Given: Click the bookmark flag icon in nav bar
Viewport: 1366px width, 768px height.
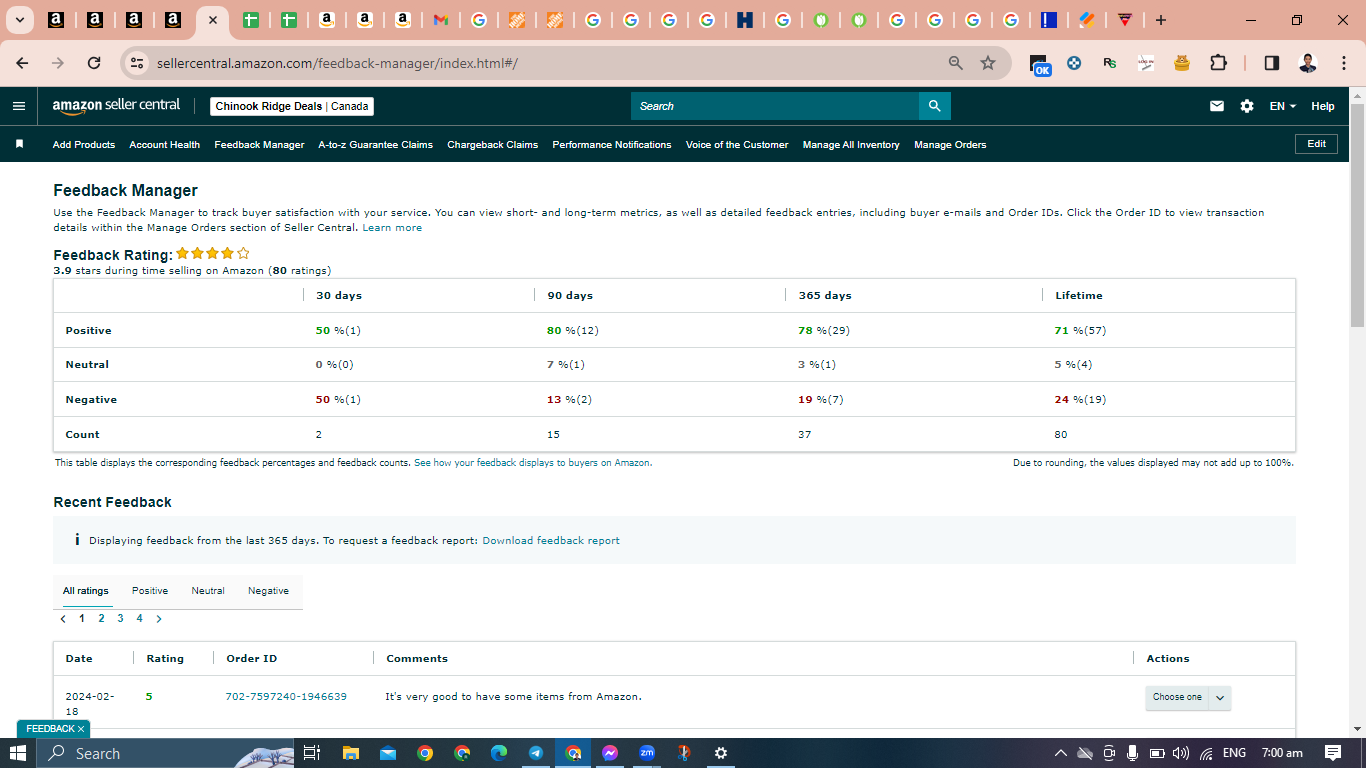Looking at the screenshot, I should (x=19, y=144).
